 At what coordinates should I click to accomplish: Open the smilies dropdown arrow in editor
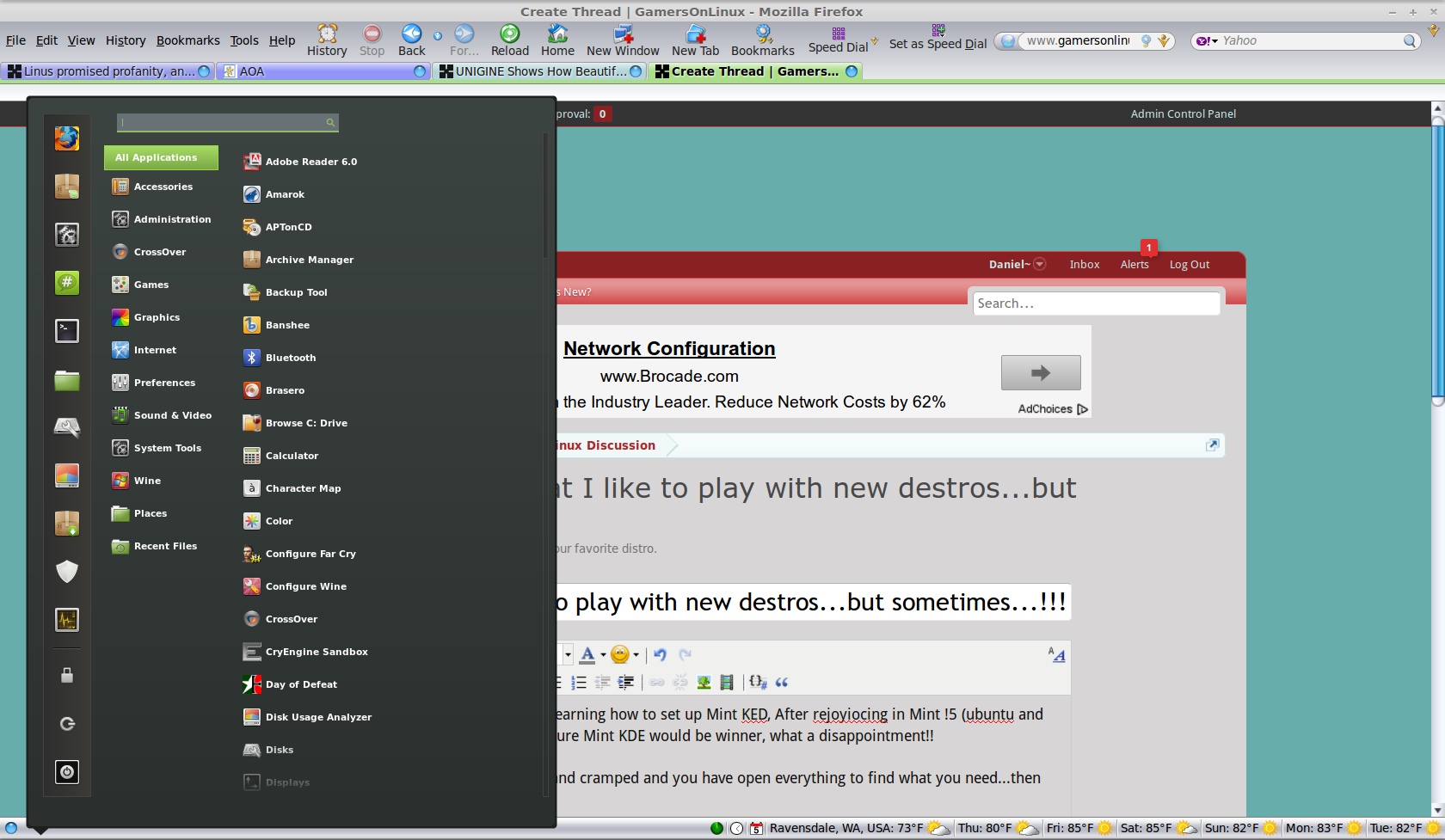coord(636,655)
